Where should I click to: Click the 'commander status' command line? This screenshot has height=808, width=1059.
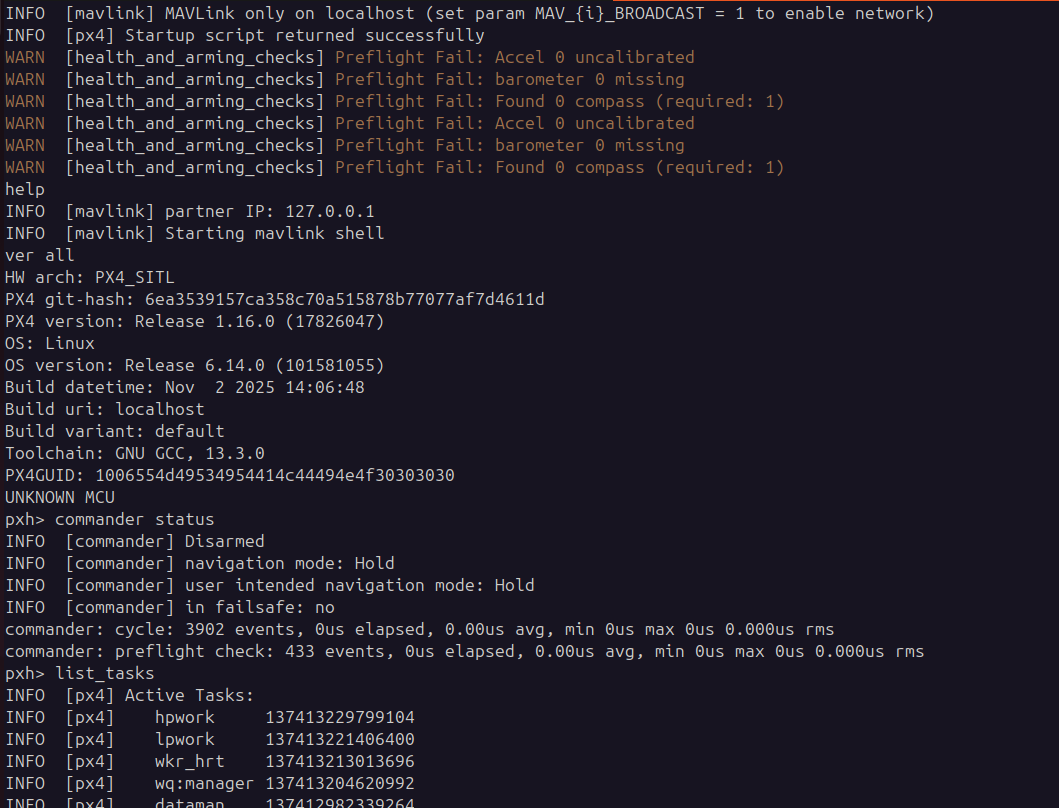109,520
